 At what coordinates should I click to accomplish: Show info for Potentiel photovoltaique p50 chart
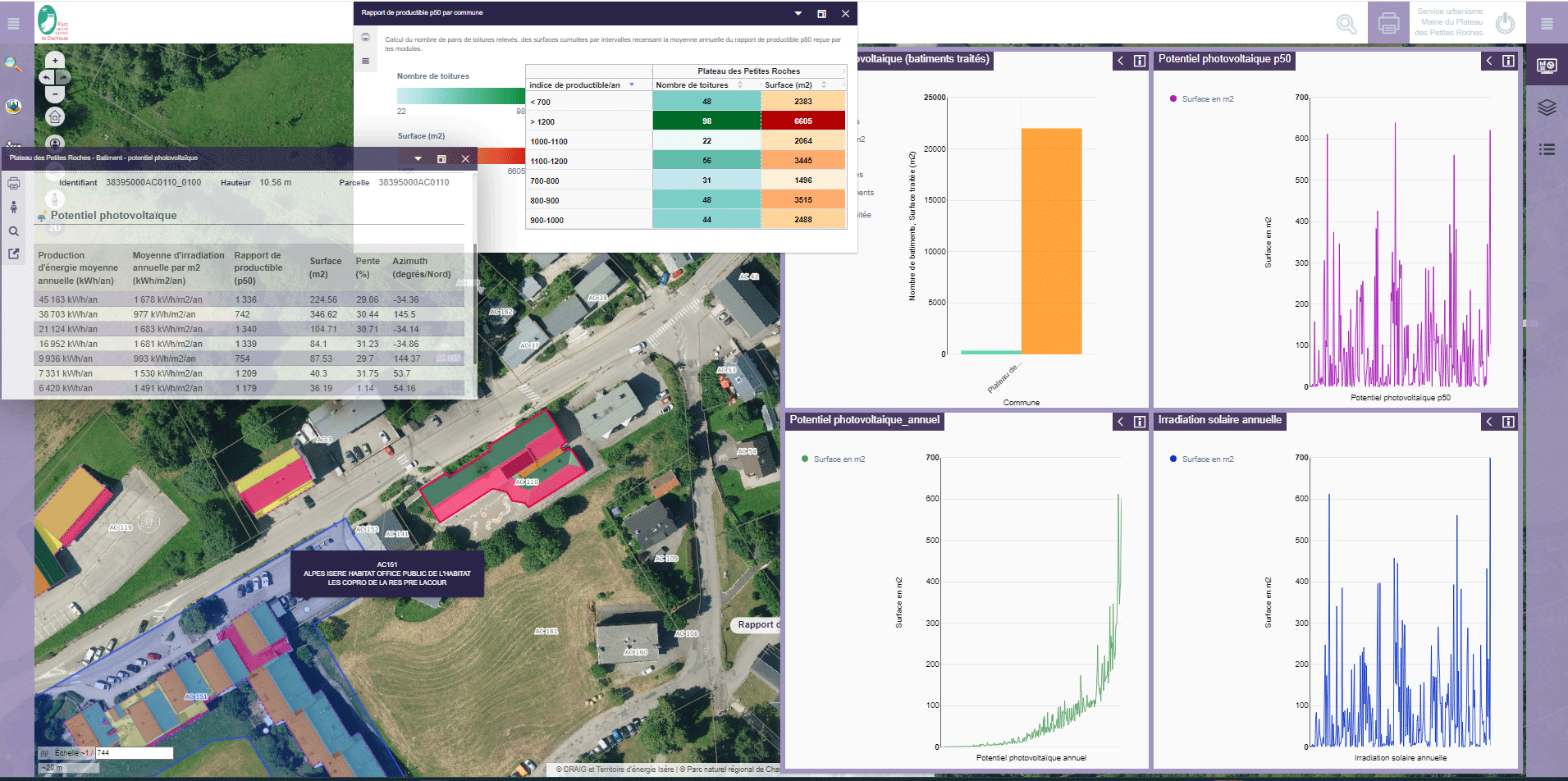pyautogui.click(x=1508, y=61)
